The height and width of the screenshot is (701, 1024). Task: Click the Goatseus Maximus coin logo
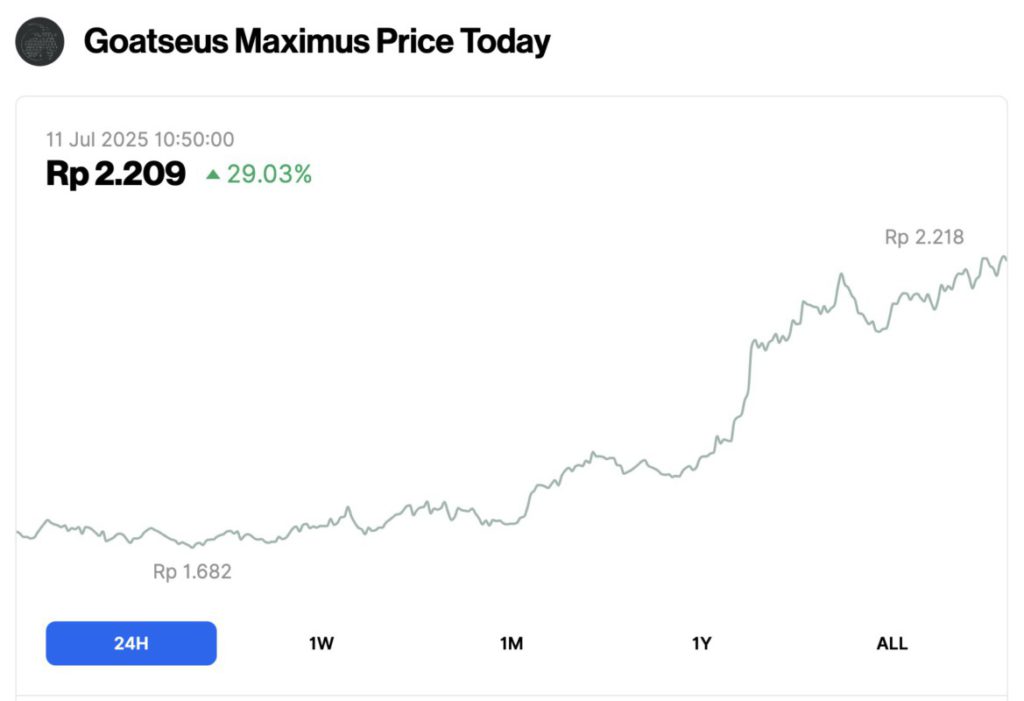[40, 42]
